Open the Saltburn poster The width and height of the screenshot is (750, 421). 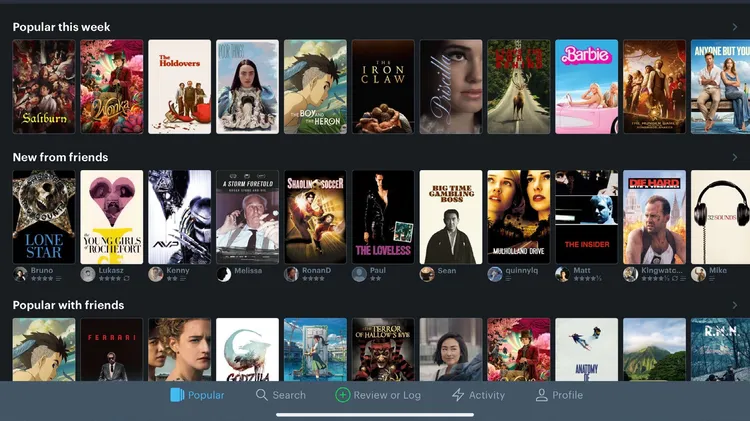tap(44, 87)
